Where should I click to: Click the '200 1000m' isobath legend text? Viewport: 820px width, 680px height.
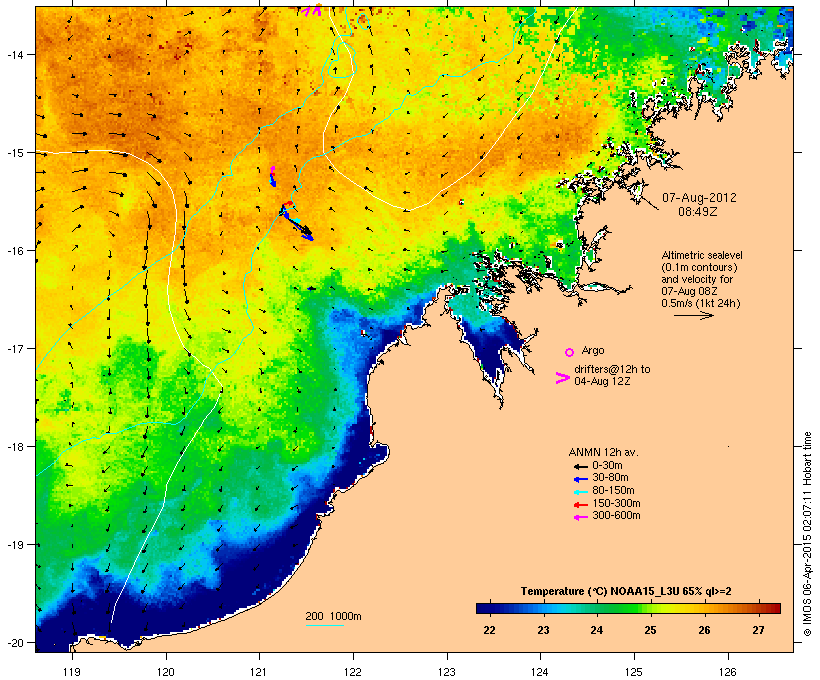tap(333, 616)
